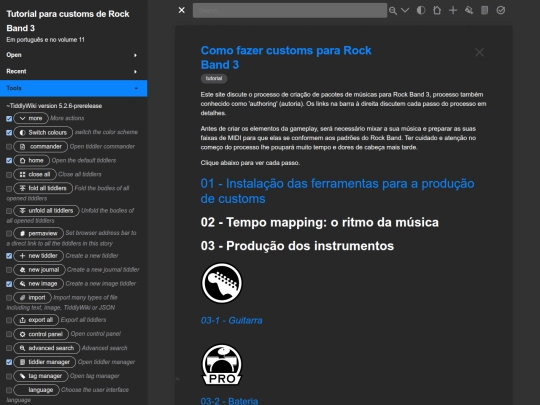The height and width of the screenshot is (405, 540).
Task: Enable the 'control panel' checkbox
Action: [9, 334]
